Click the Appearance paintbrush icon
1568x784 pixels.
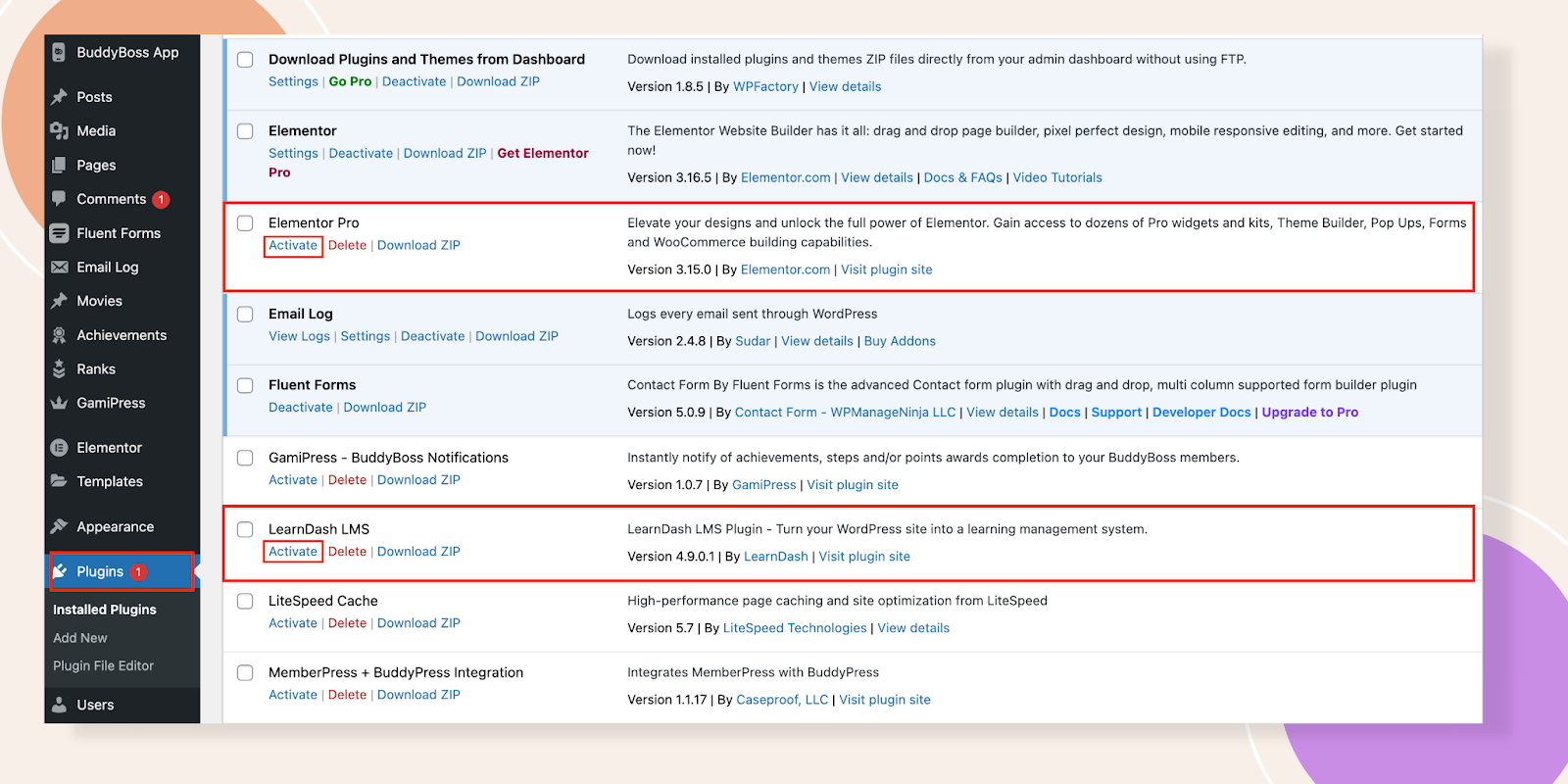[59, 527]
